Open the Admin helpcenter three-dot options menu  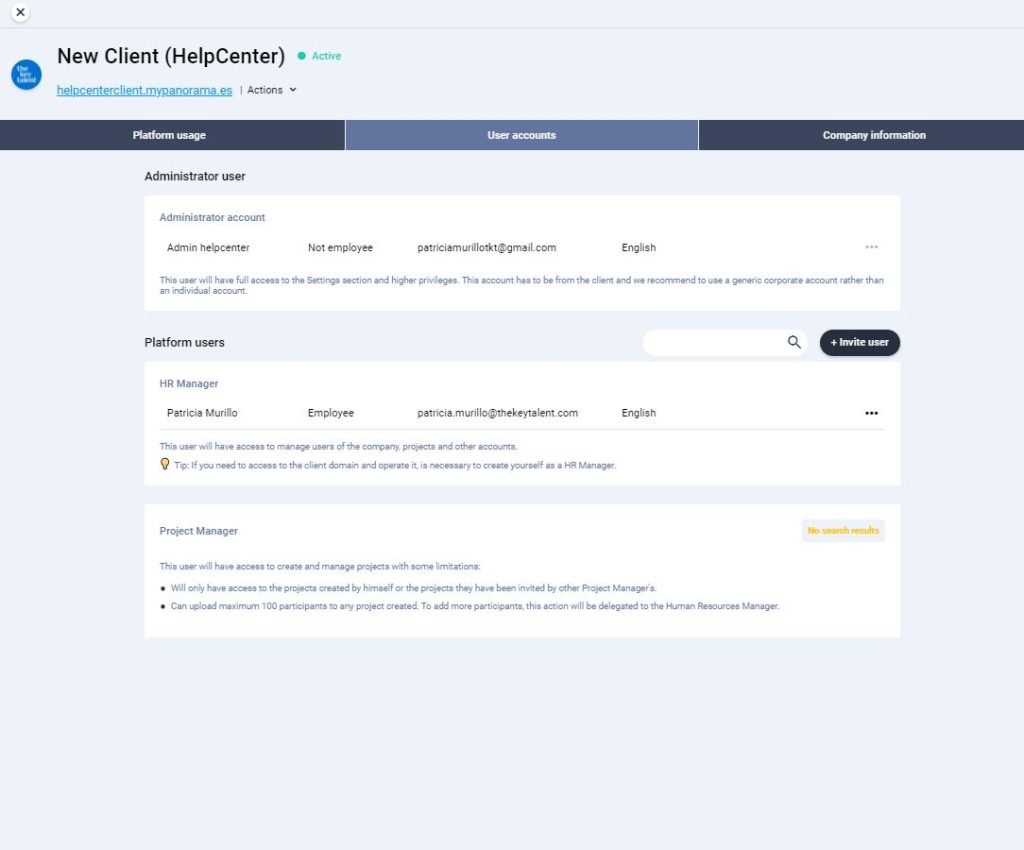[x=871, y=247]
